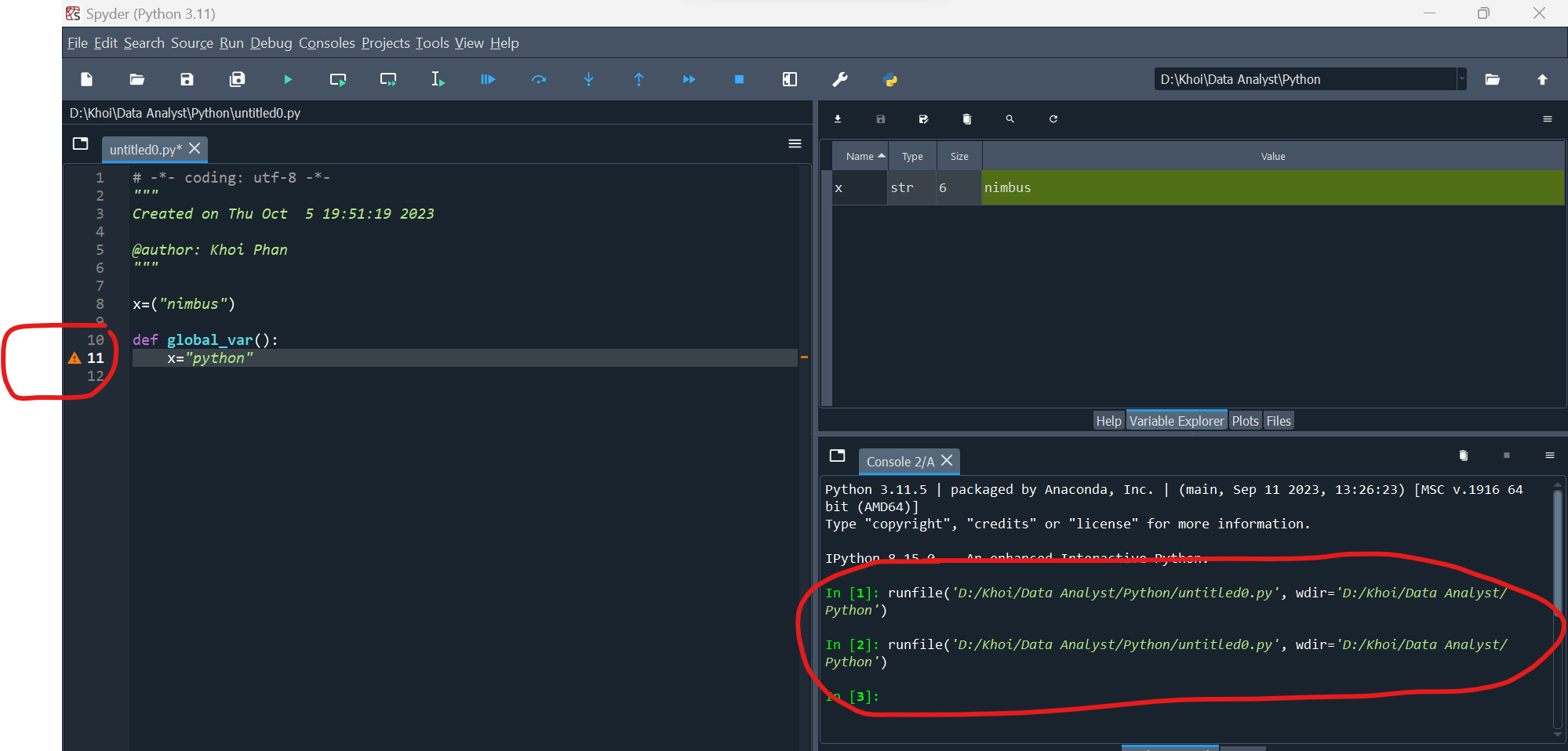
Task: Click the console interrupt kernel stop square
Action: pos(1507,455)
